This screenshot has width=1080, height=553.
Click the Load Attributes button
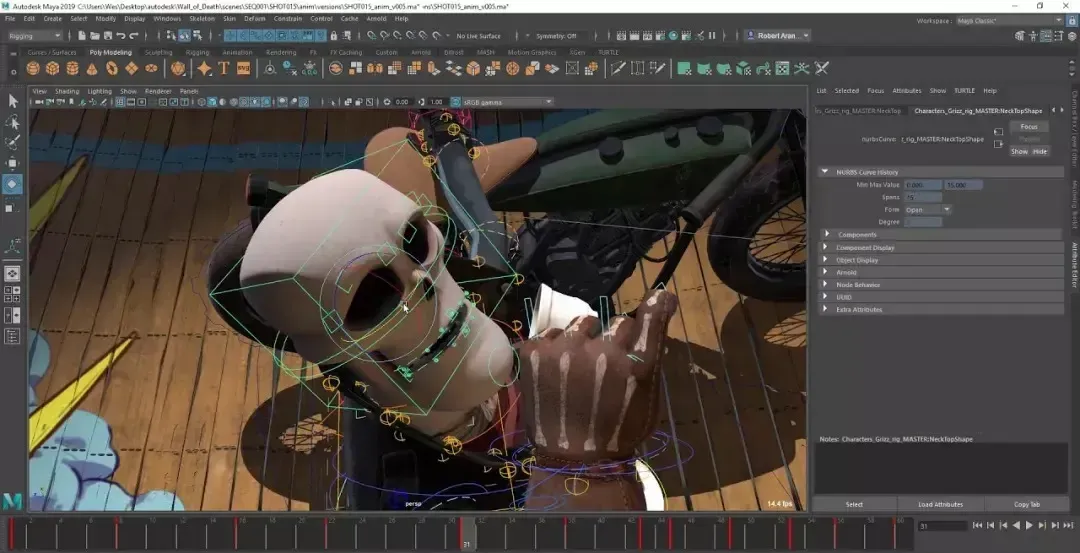pyautogui.click(x=940, y=504)
